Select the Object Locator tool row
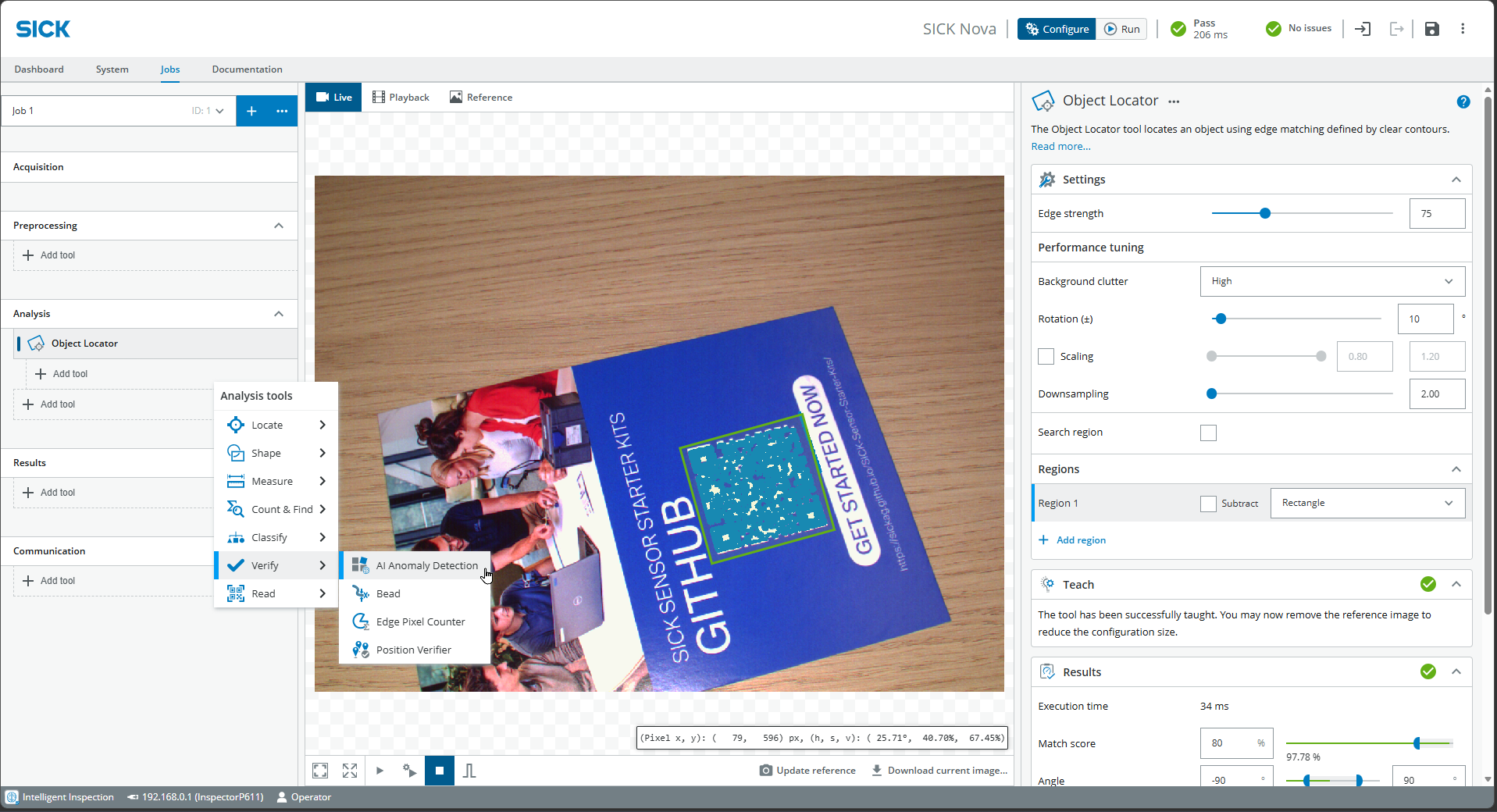 [x=156, y=344]
